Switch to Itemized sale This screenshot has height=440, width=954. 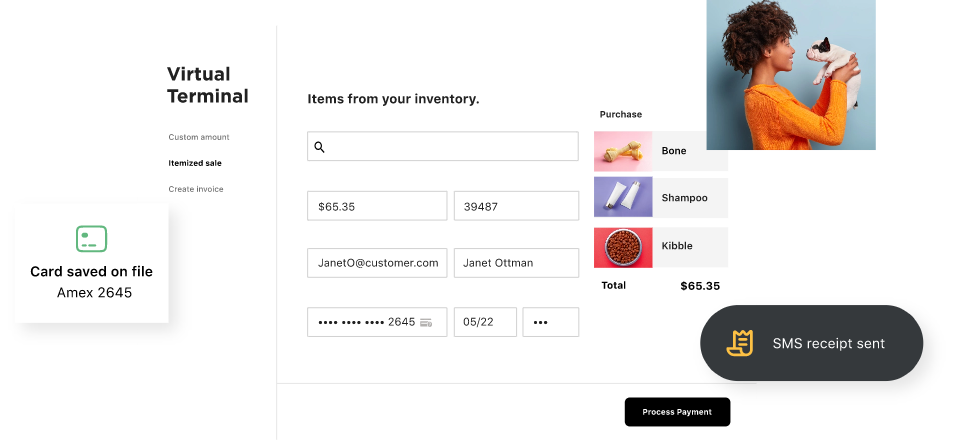(195, 163)
